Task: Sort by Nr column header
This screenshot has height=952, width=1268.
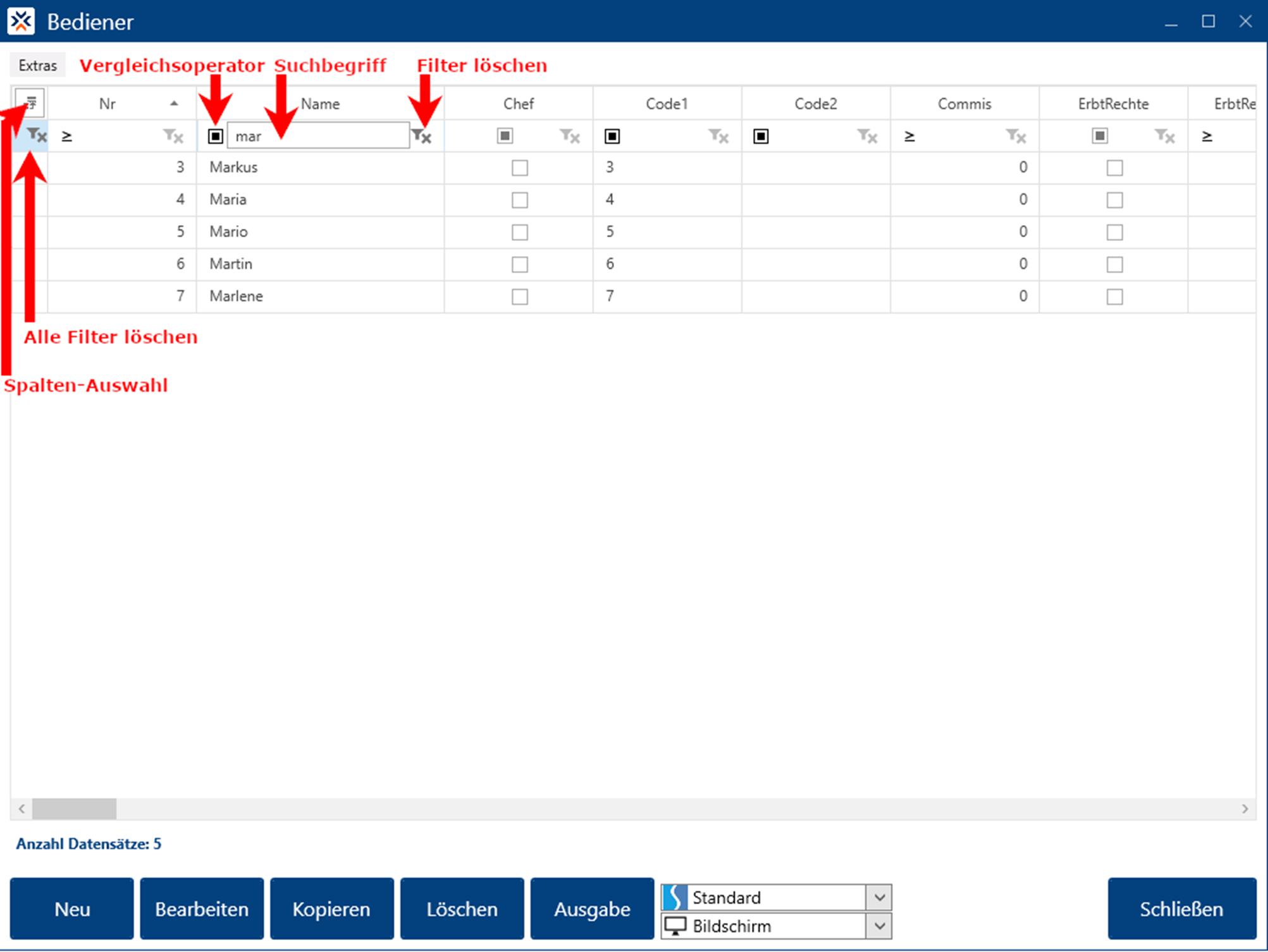Action: [x=108, y=104]
